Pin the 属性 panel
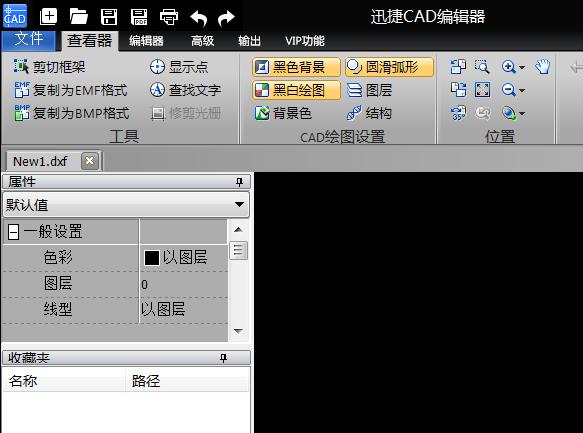Screen dimensions: 583x433 pos(239,182)
